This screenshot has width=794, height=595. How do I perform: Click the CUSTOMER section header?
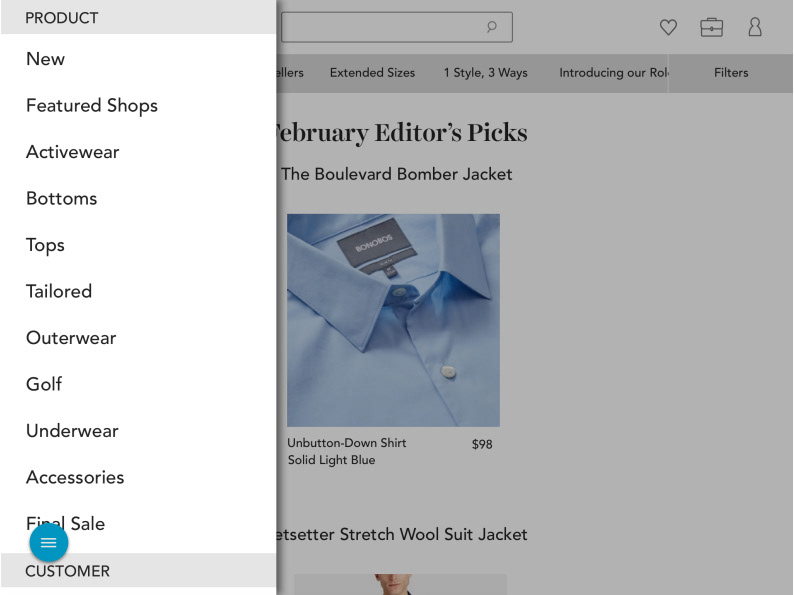coord(138,570)
